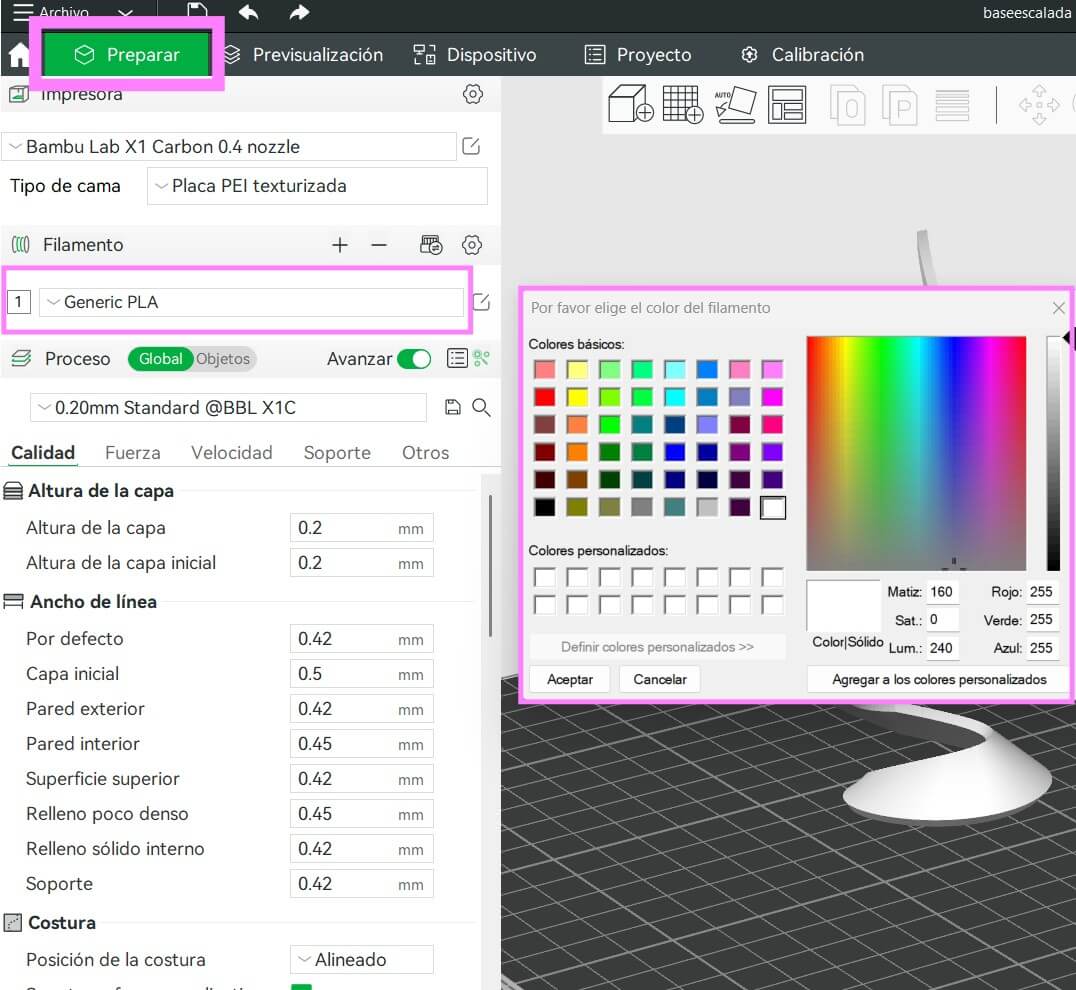The height and width of the screenshot is (990, 1076).
Task: Click the Definir colores personalizados button
Action: tap(657, 647)
